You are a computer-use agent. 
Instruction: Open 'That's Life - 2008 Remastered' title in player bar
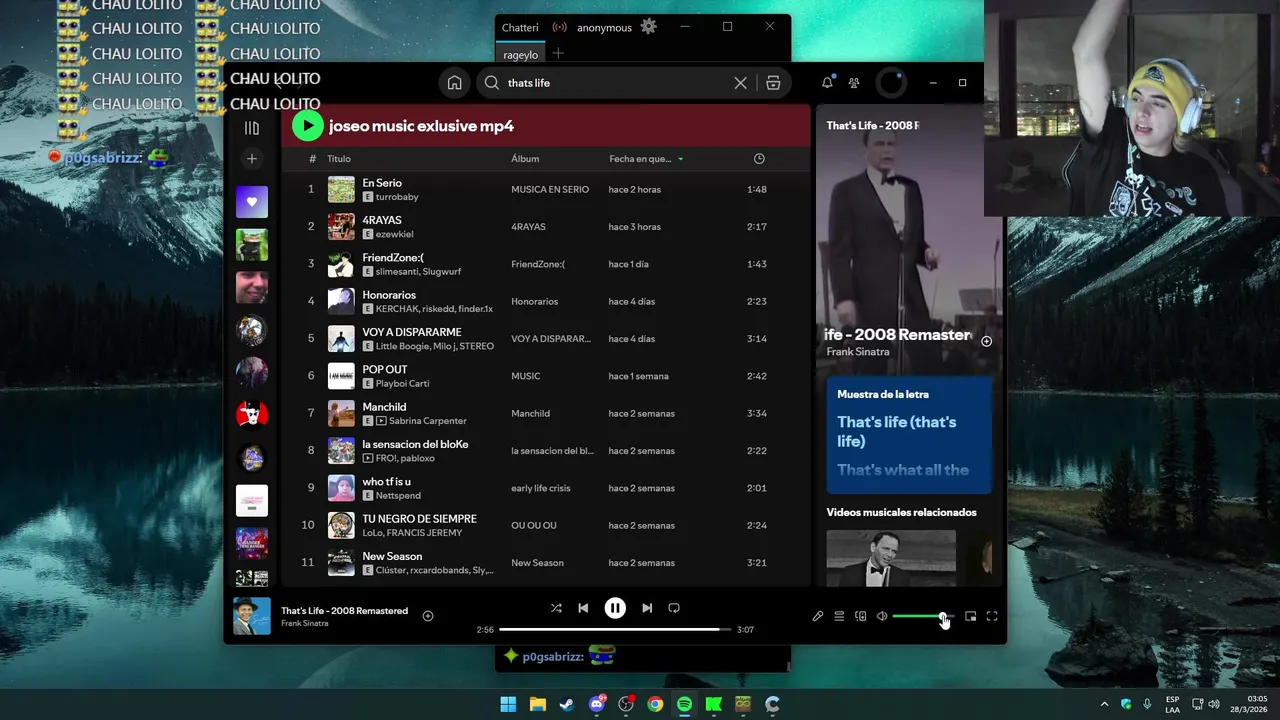[x=344, y=611]
